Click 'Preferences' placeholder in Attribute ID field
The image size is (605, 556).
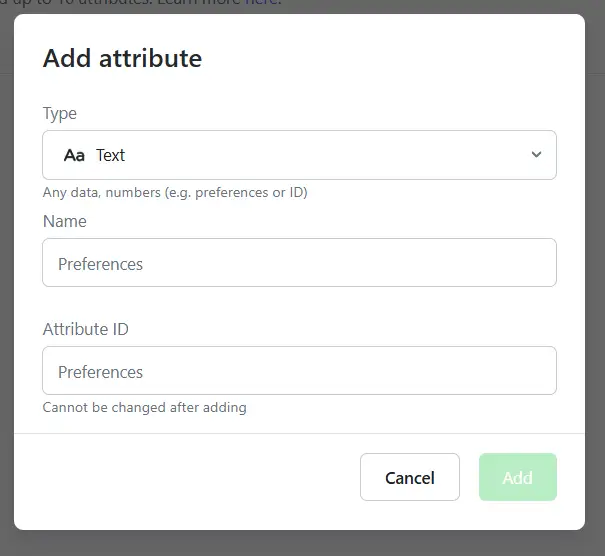pyautogui.click(x=101, y=372)
